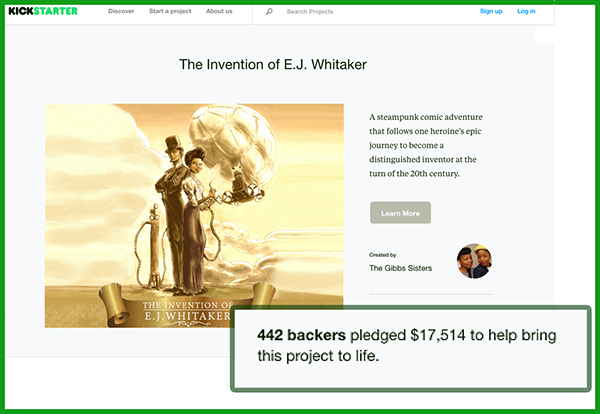Viewport: 600px width, 414px height.
Task: Open the Gibbs Sisters avatar photo
Action: [474, 261]
